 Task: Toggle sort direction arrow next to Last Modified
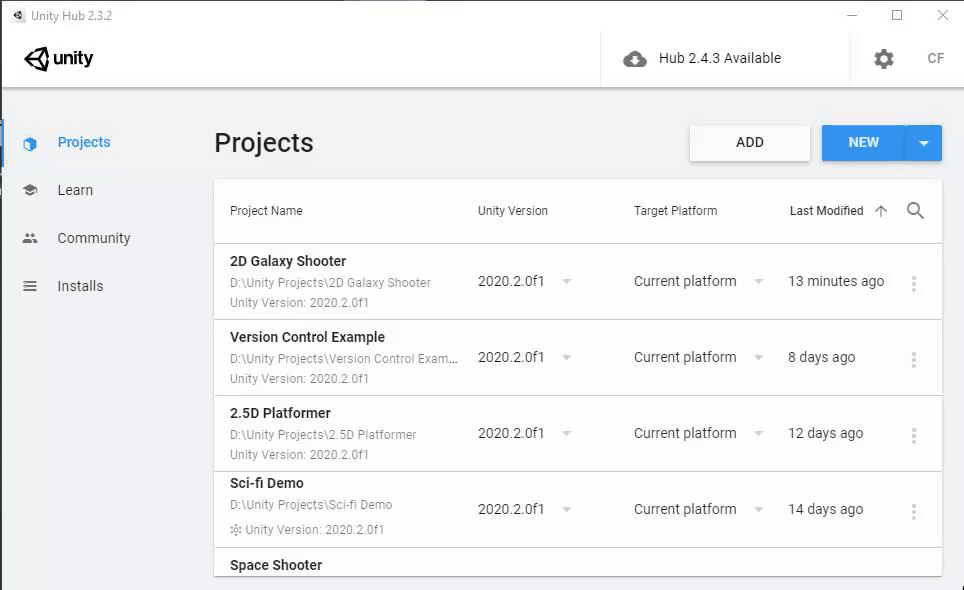[x=880, y=211]
